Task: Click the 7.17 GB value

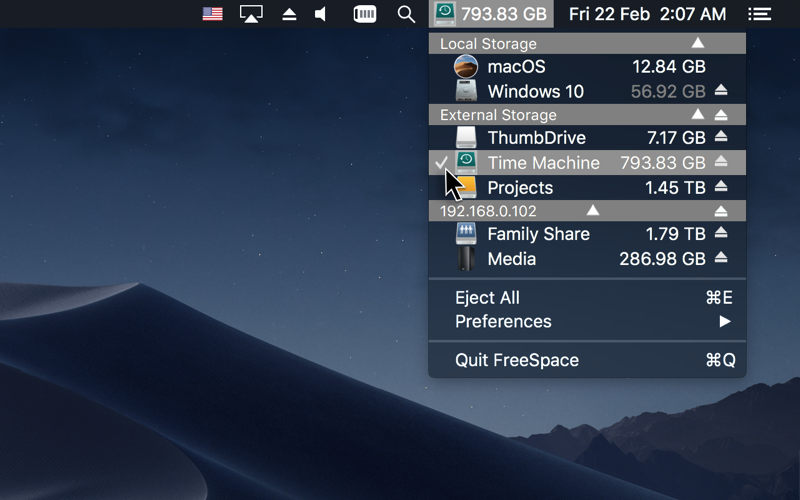Action: point(676,137)
